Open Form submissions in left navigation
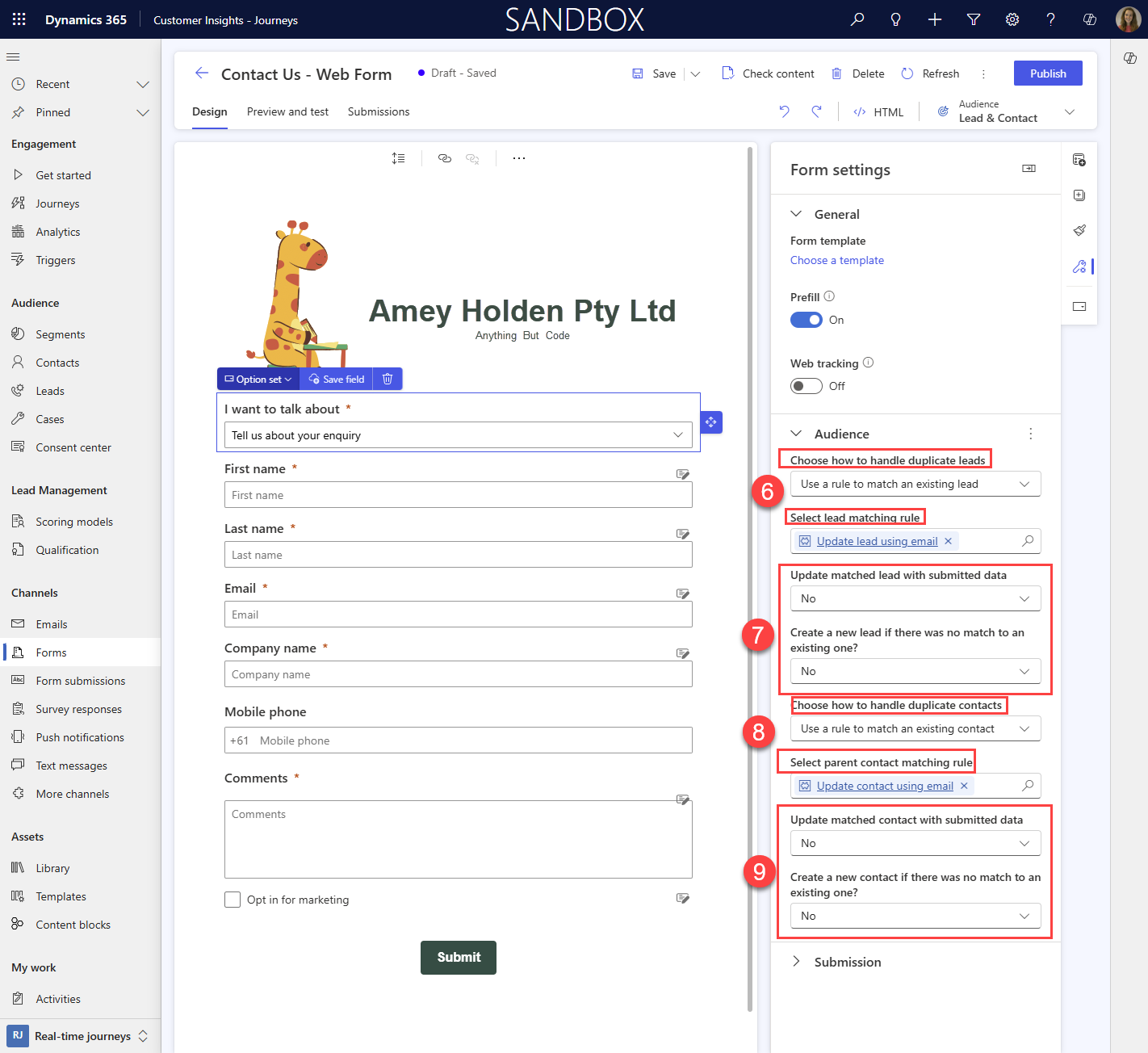 click(x=80, y=681)
